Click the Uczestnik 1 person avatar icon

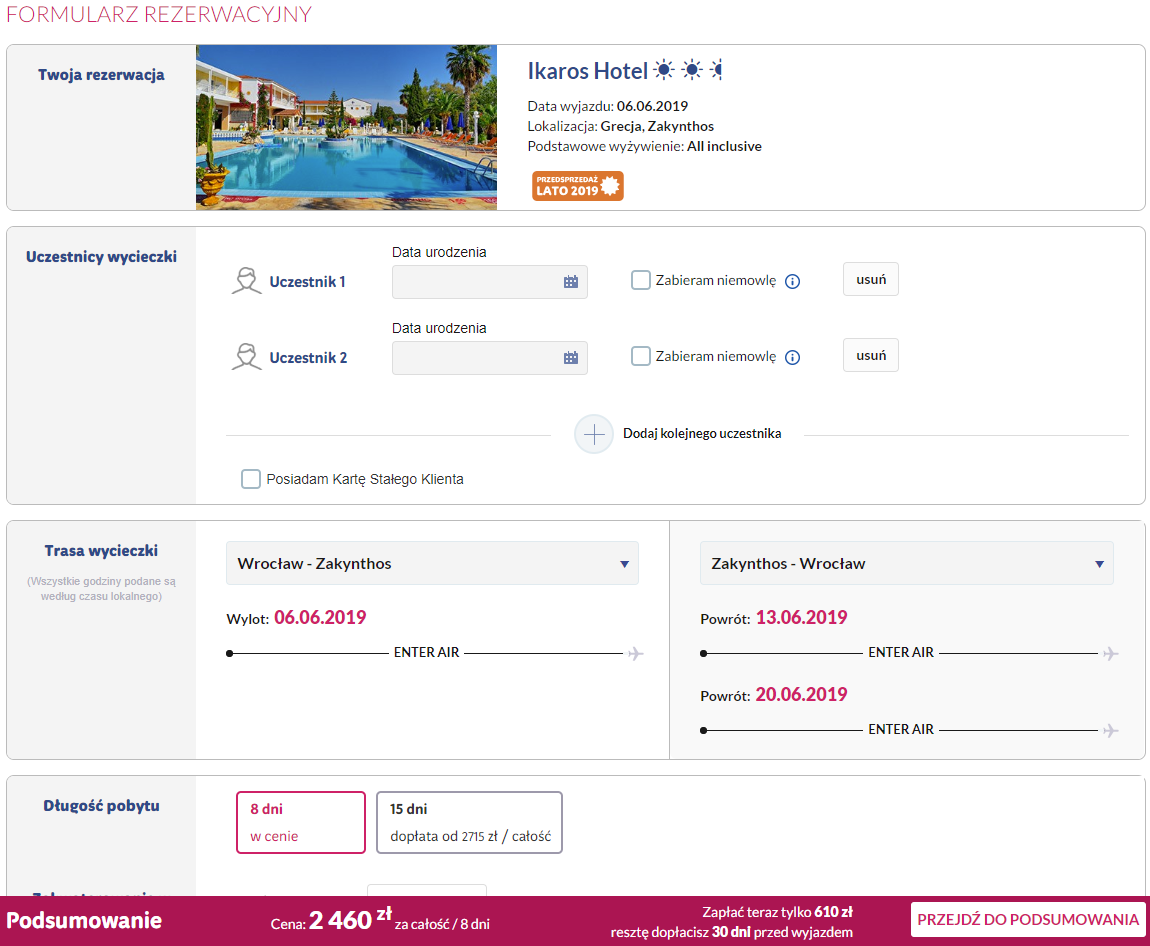(246, 281)
